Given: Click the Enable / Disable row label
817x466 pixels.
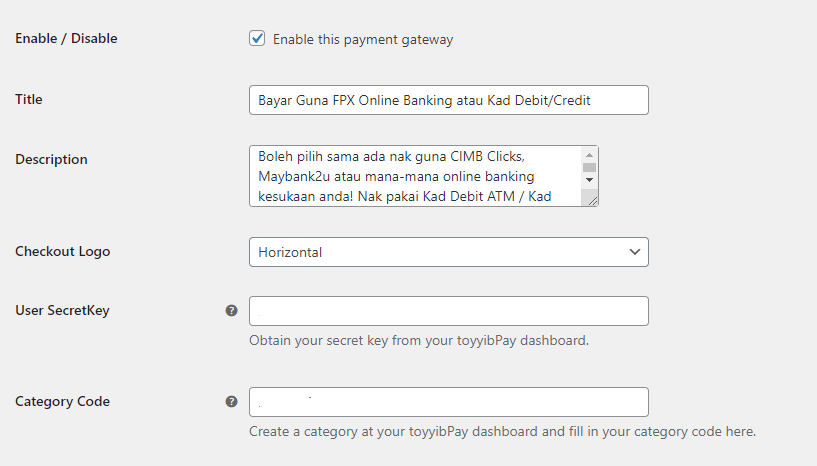Looking at the screenshot, I should (x=66, y=38).
